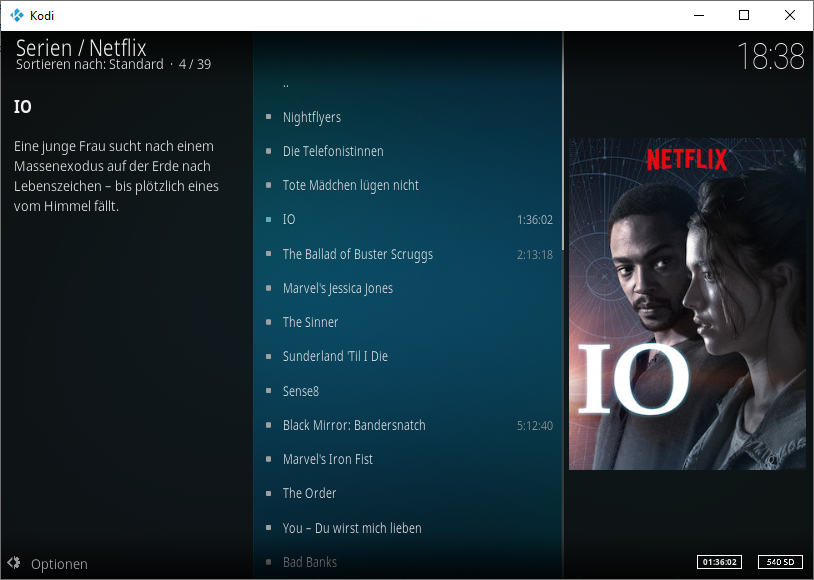This screenshot has height=580, width=814.
Task: Click the 18:38 clock display
Action: click(771, 56)
